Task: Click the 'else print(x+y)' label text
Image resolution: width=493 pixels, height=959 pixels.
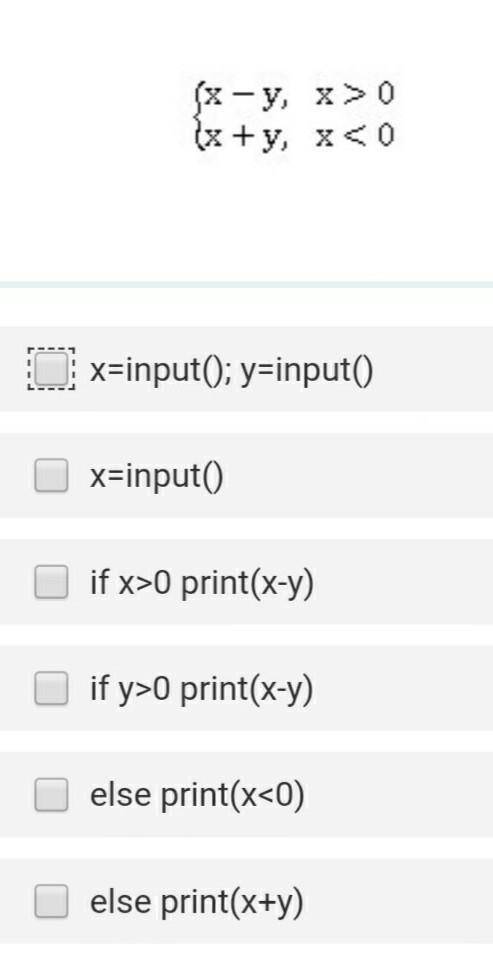Action: 196,903
